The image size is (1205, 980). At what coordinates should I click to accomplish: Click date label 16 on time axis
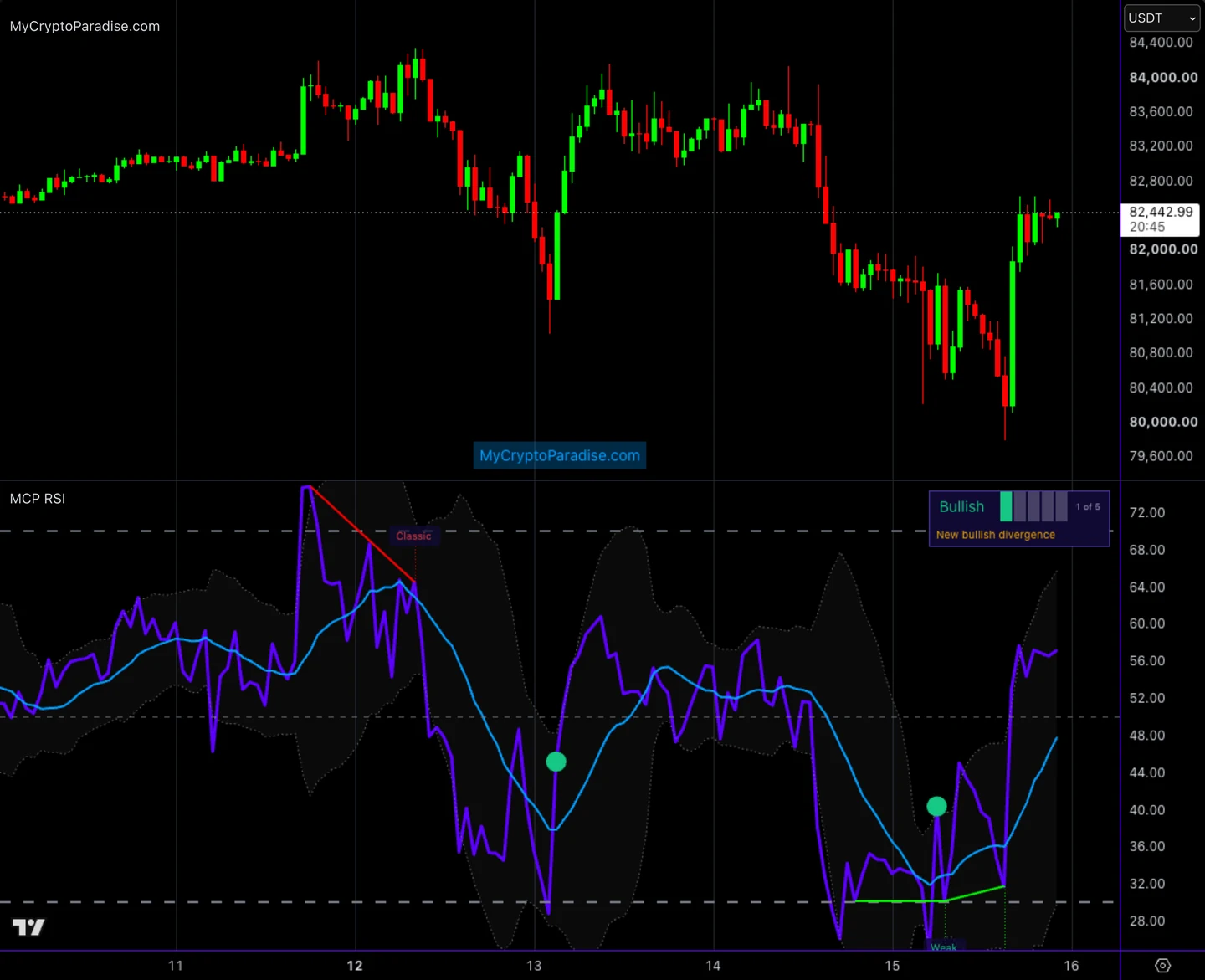pyautogui.click(x=1071, y=966)
